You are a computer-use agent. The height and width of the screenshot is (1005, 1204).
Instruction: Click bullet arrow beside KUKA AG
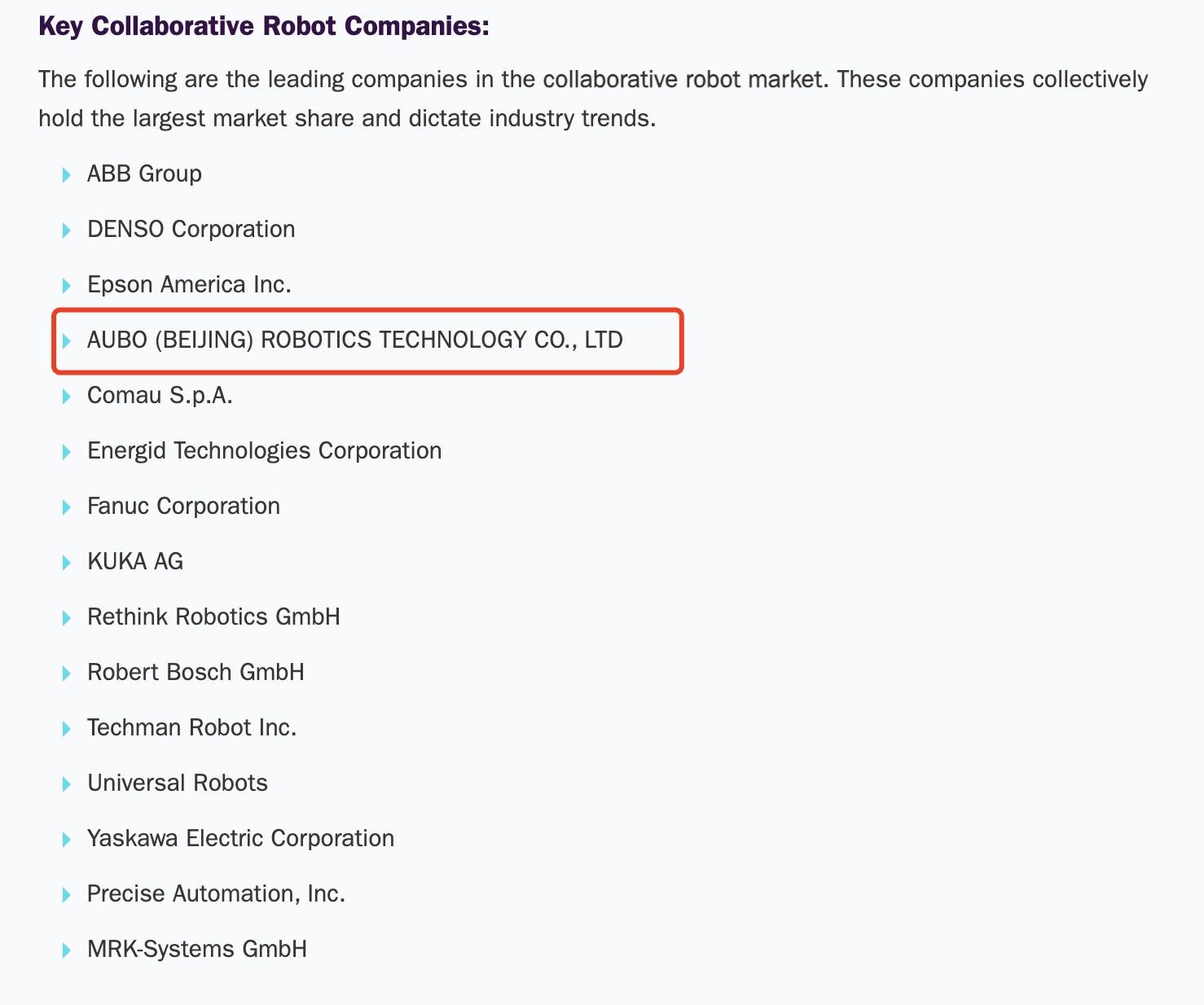[67, 563]
